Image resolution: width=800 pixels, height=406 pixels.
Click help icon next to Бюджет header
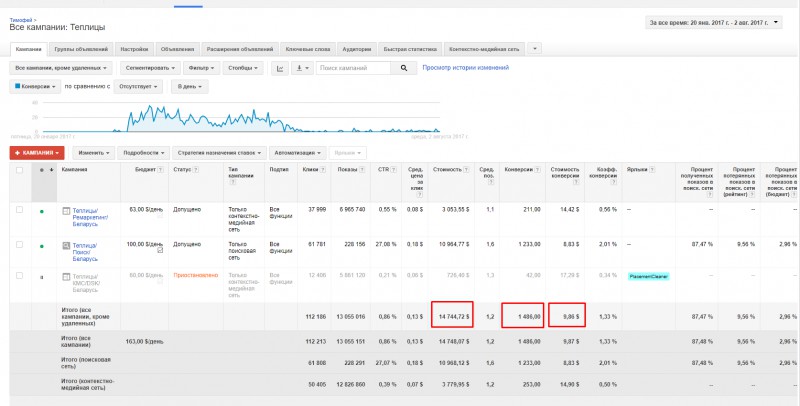[x=161, y=170]
